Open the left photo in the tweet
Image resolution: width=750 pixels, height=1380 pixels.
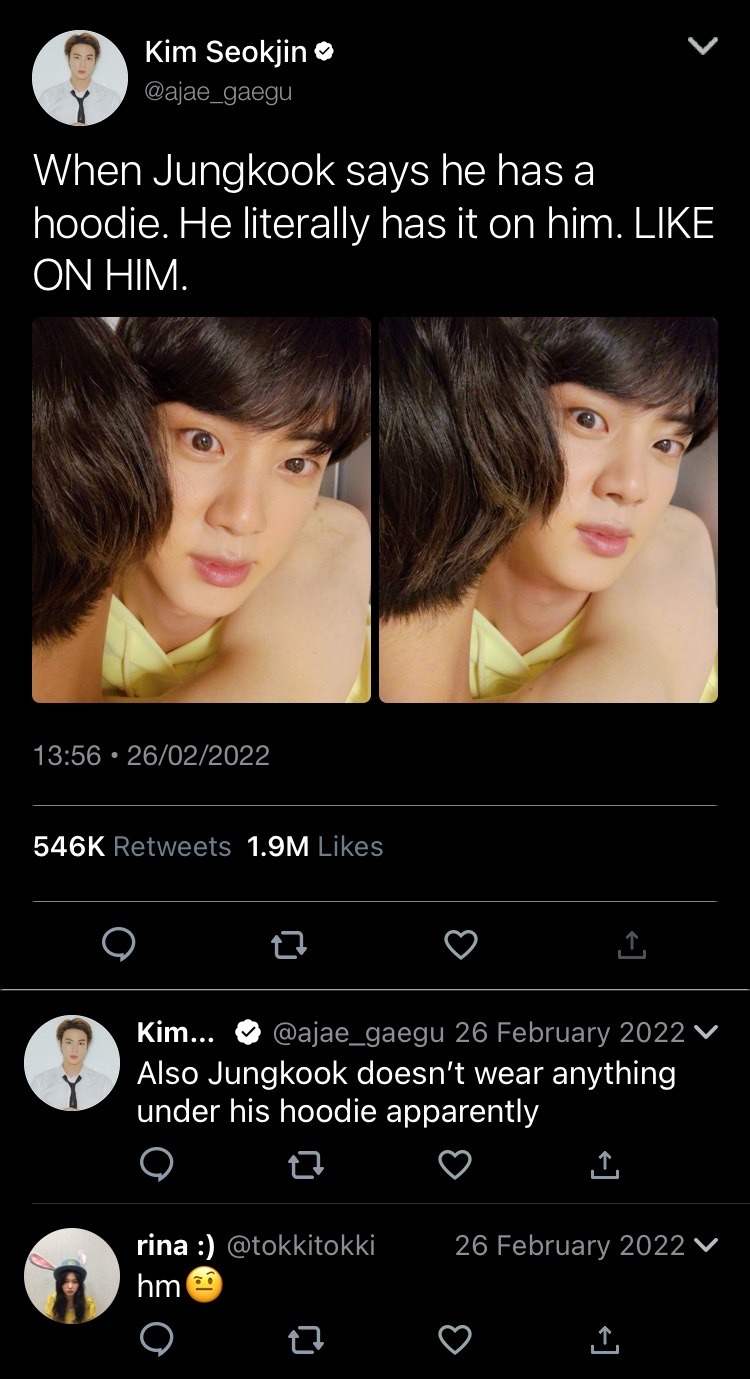201,510
